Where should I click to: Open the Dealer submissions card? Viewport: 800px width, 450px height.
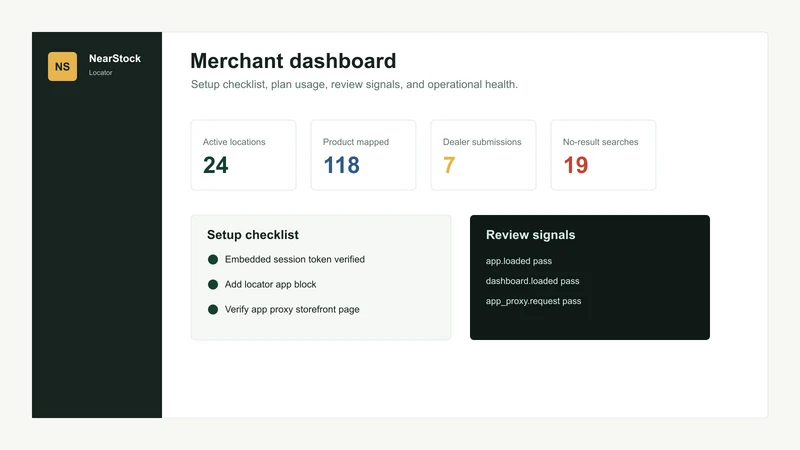pyautogui.click(x=483, y=155)
